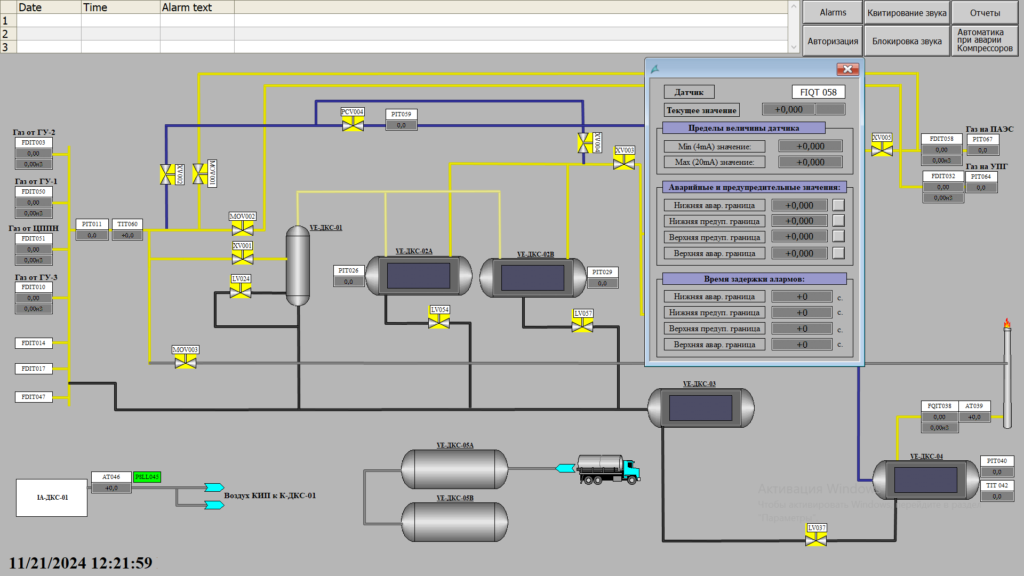Click the LV037 valve at the bottom
The height and width of the screenshot is (576, 1024).
pos(817,539)
